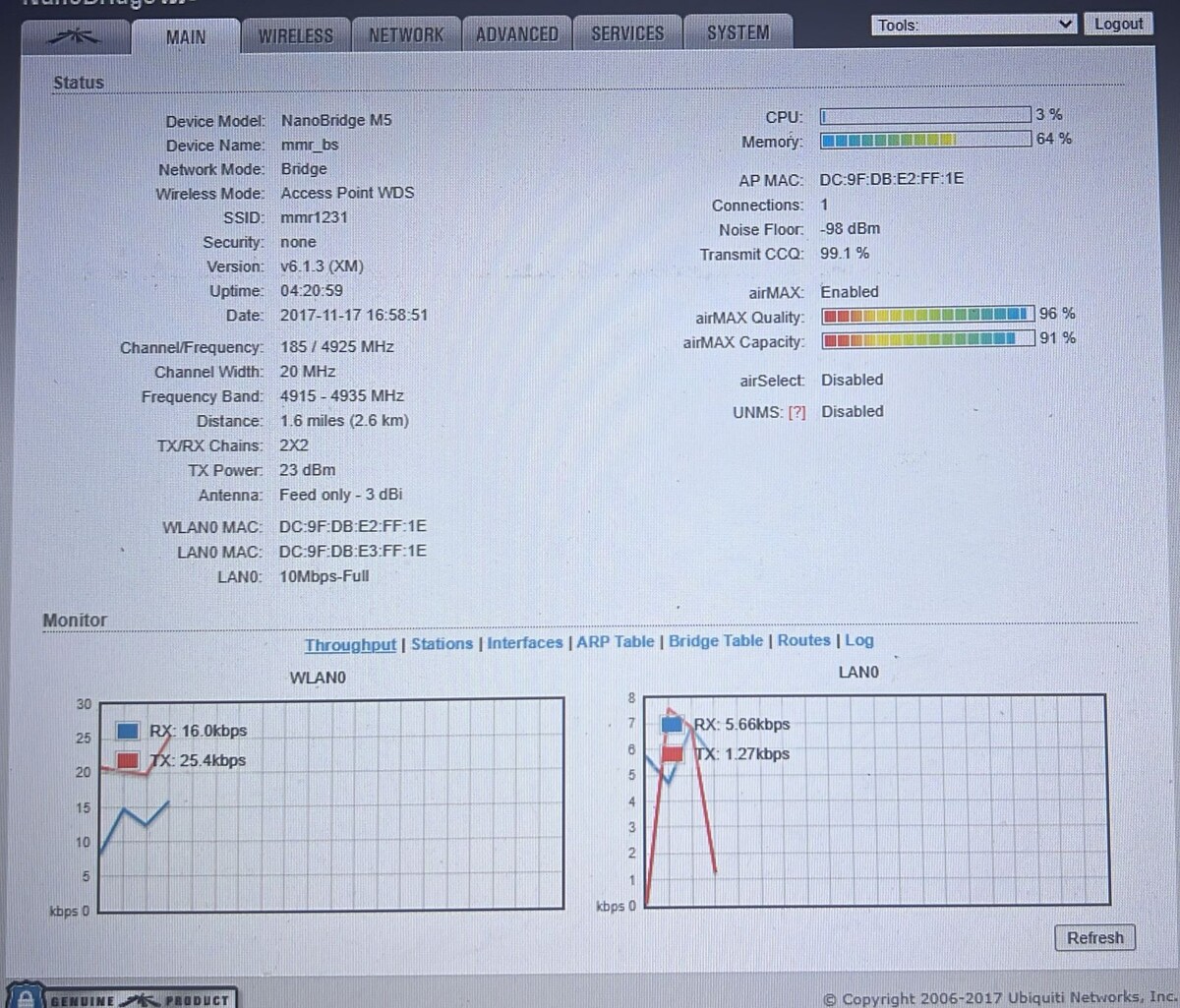The height and width of the screenshot is (1008, 1180).
Task: Click the airSelect Disabled value
Action: 852,380
